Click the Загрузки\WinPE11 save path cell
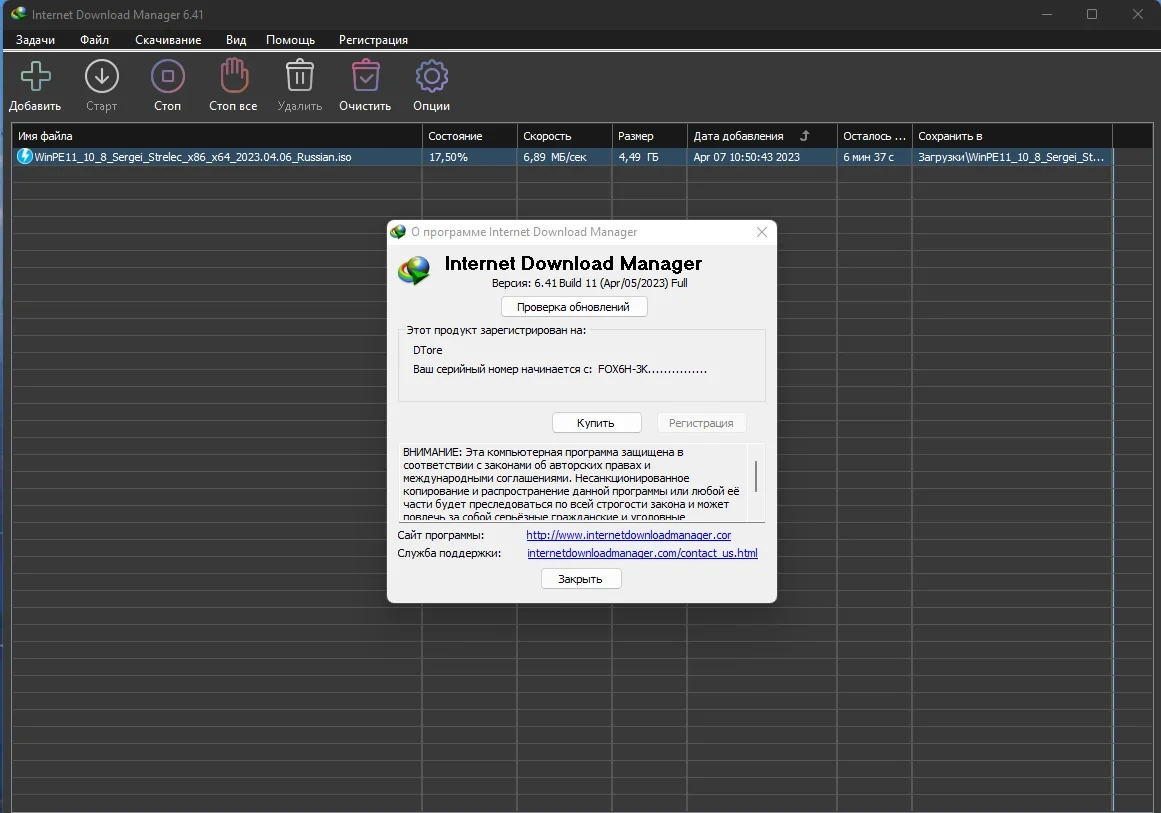Viewport: 1161px width, 813px height. (1011, 157)
